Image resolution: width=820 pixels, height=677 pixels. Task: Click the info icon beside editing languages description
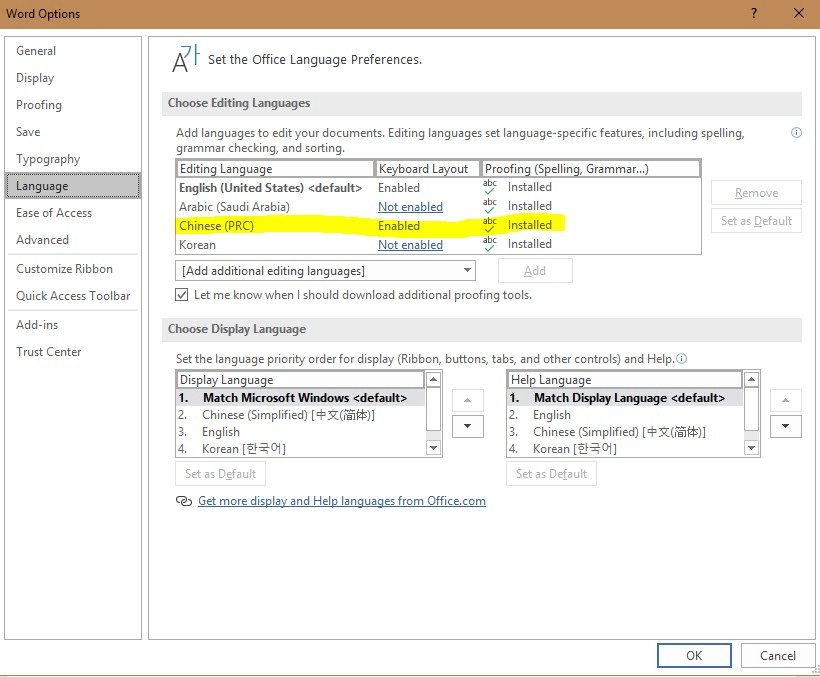[796, 133]
